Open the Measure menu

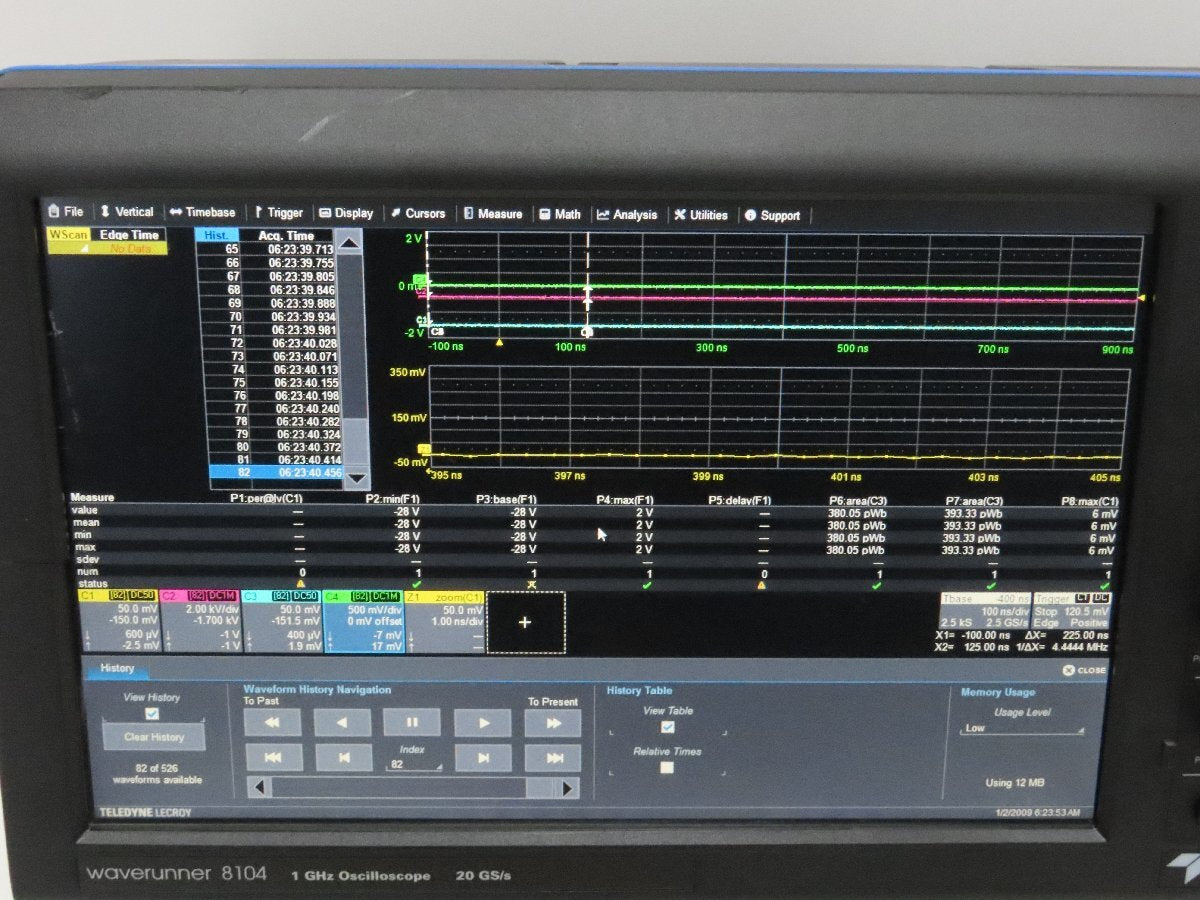492,214
